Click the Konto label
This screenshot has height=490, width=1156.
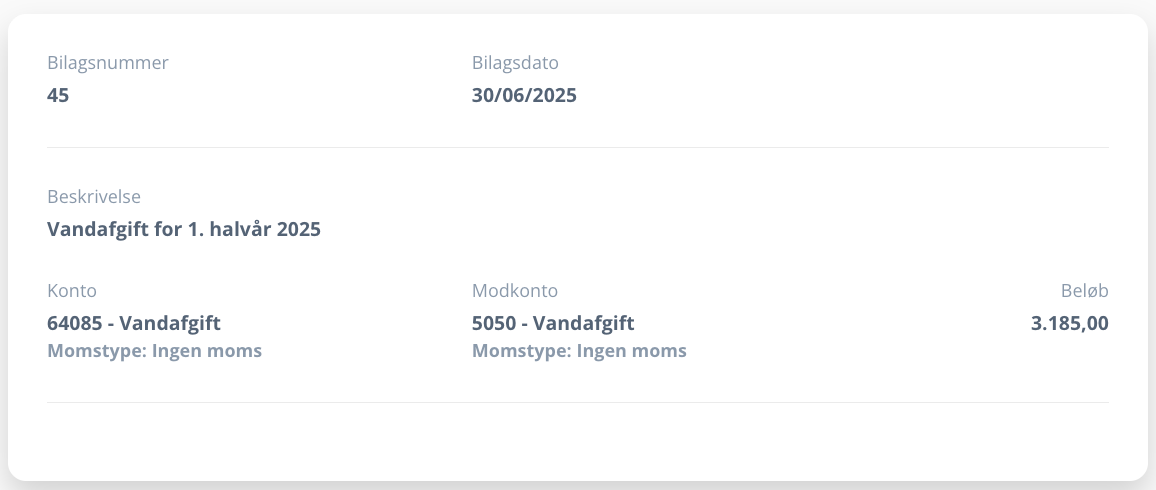(72, 291)
